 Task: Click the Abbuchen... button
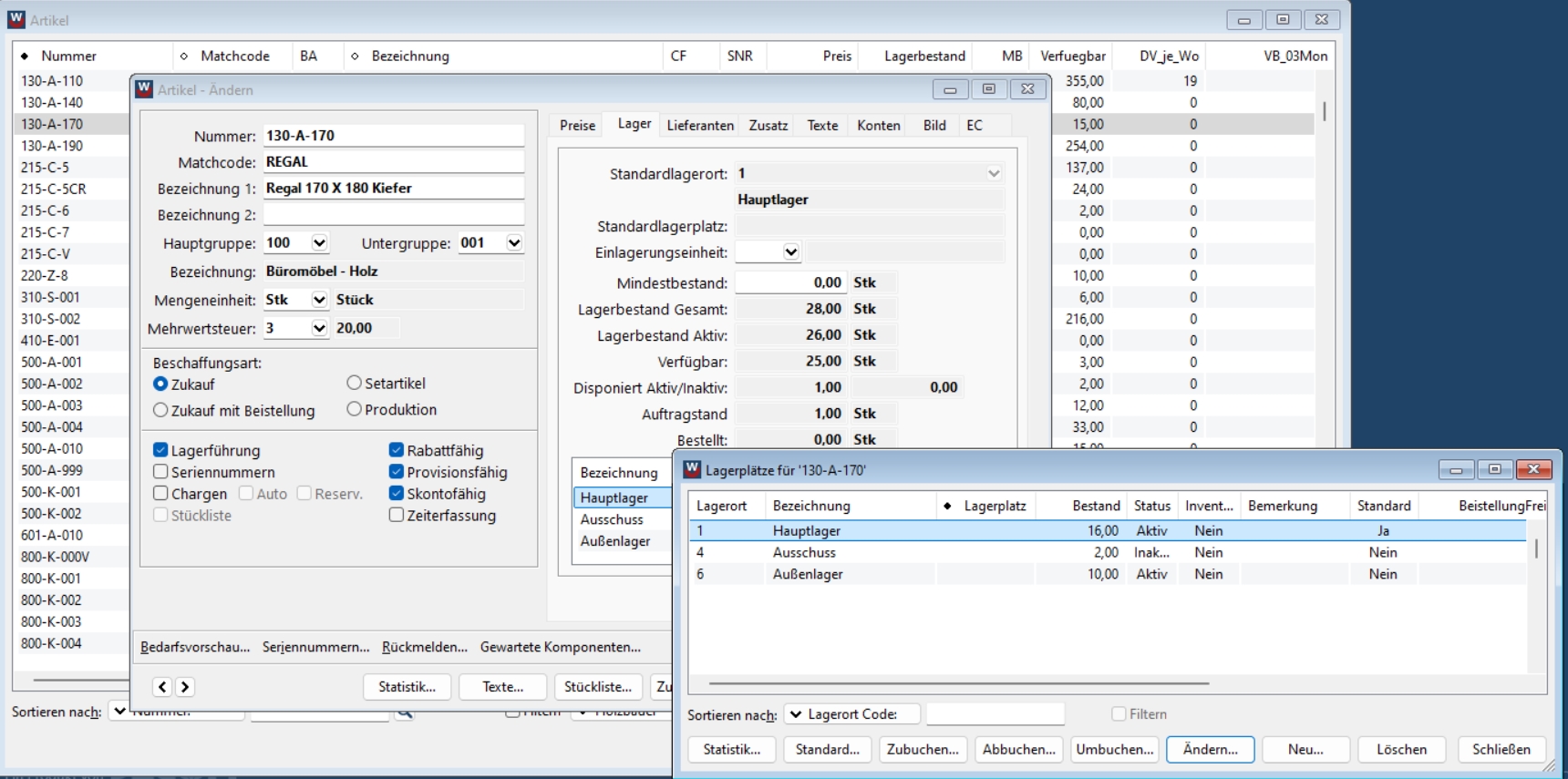click(1018, 750)
